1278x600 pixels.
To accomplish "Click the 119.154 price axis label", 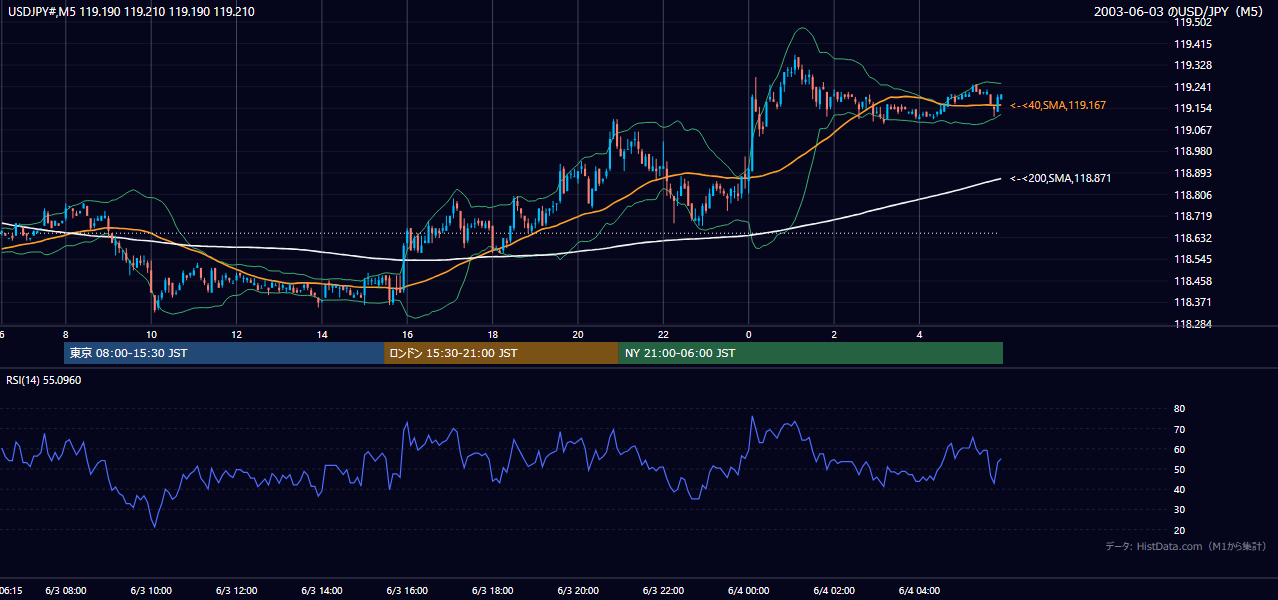I will coord(1193,108).
